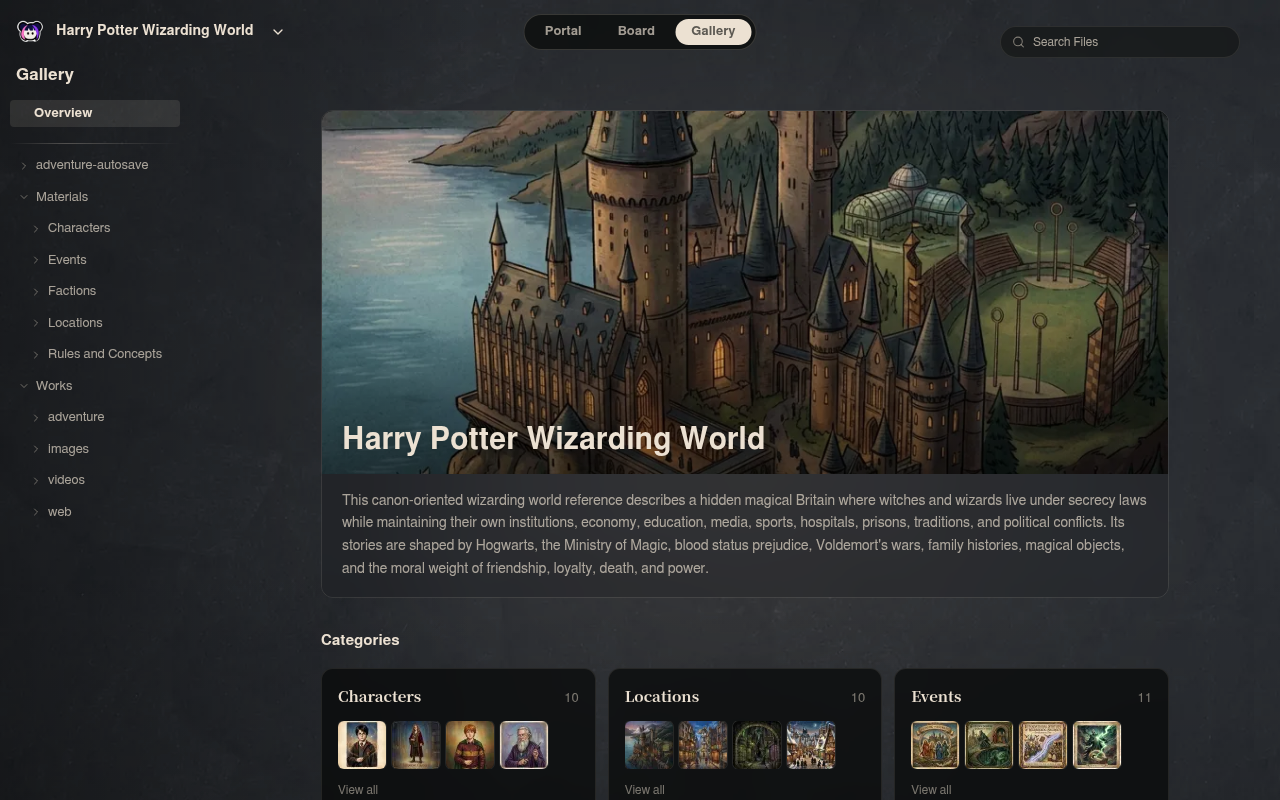Viewport: 1280px width, 800px height.
Task: Expand the Events tree chevron
Action: (x=36, y=260)
